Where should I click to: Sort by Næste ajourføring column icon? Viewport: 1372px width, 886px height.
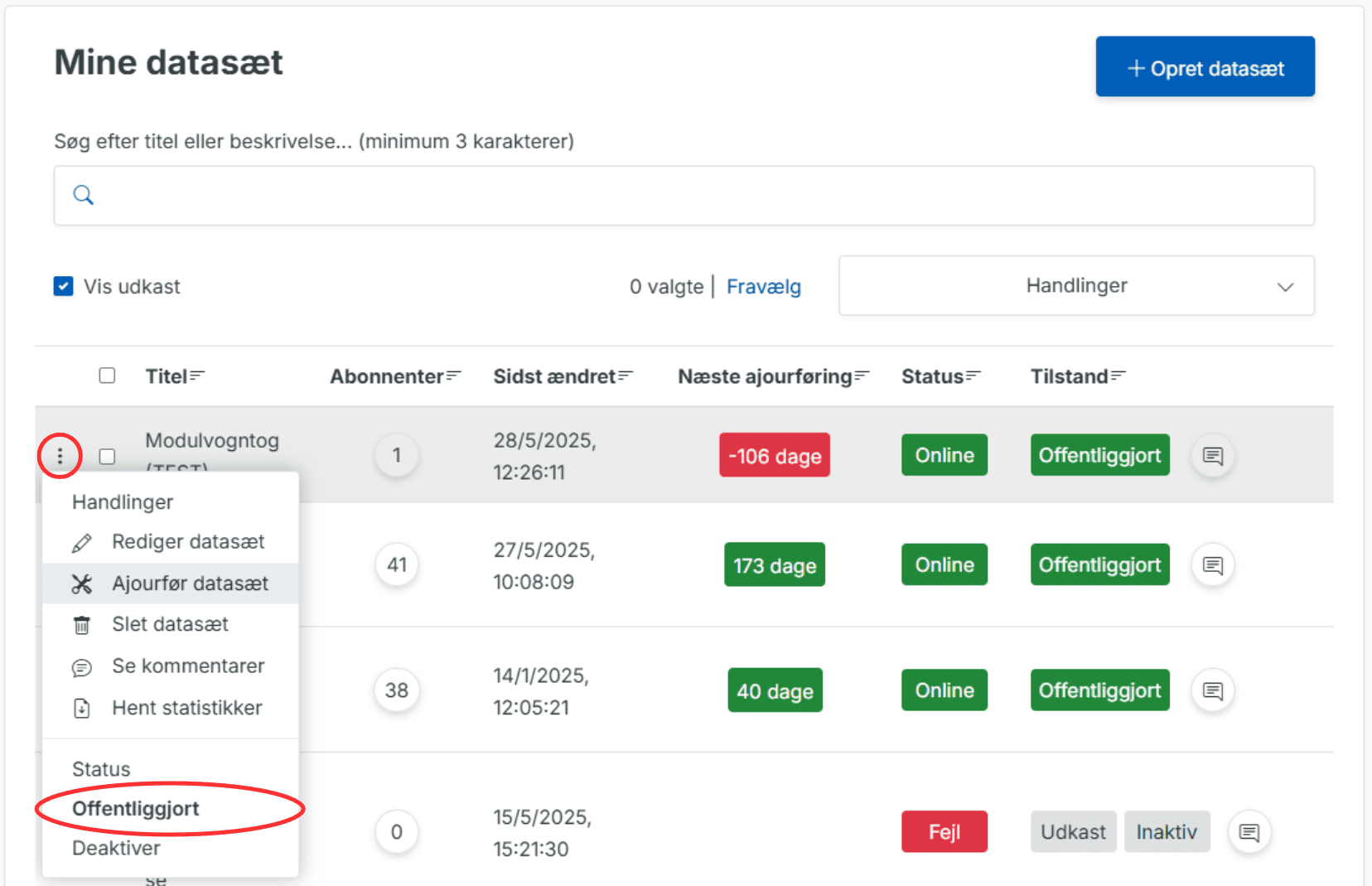[x=862, y=376]
